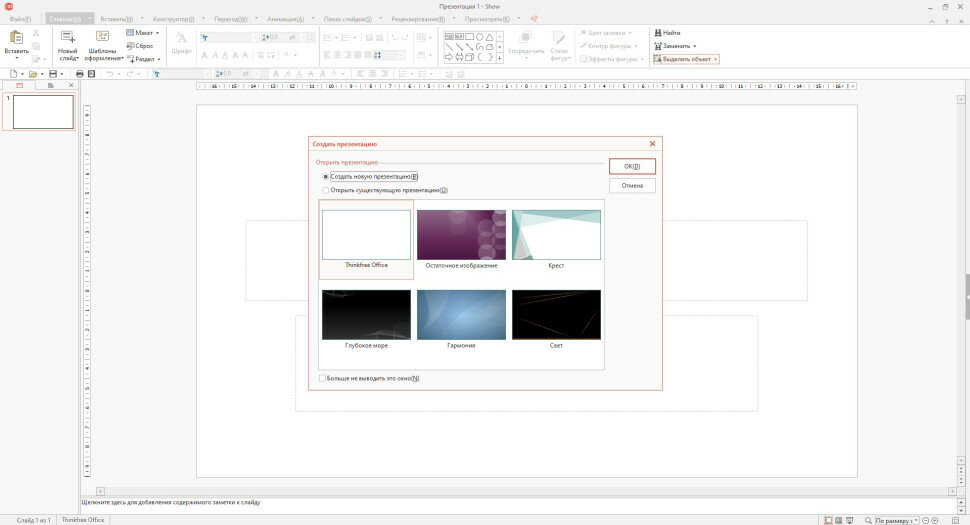Click zoom out minus icon in status bar
This screenshot has width=970, height=525.
tap(925, 521)
